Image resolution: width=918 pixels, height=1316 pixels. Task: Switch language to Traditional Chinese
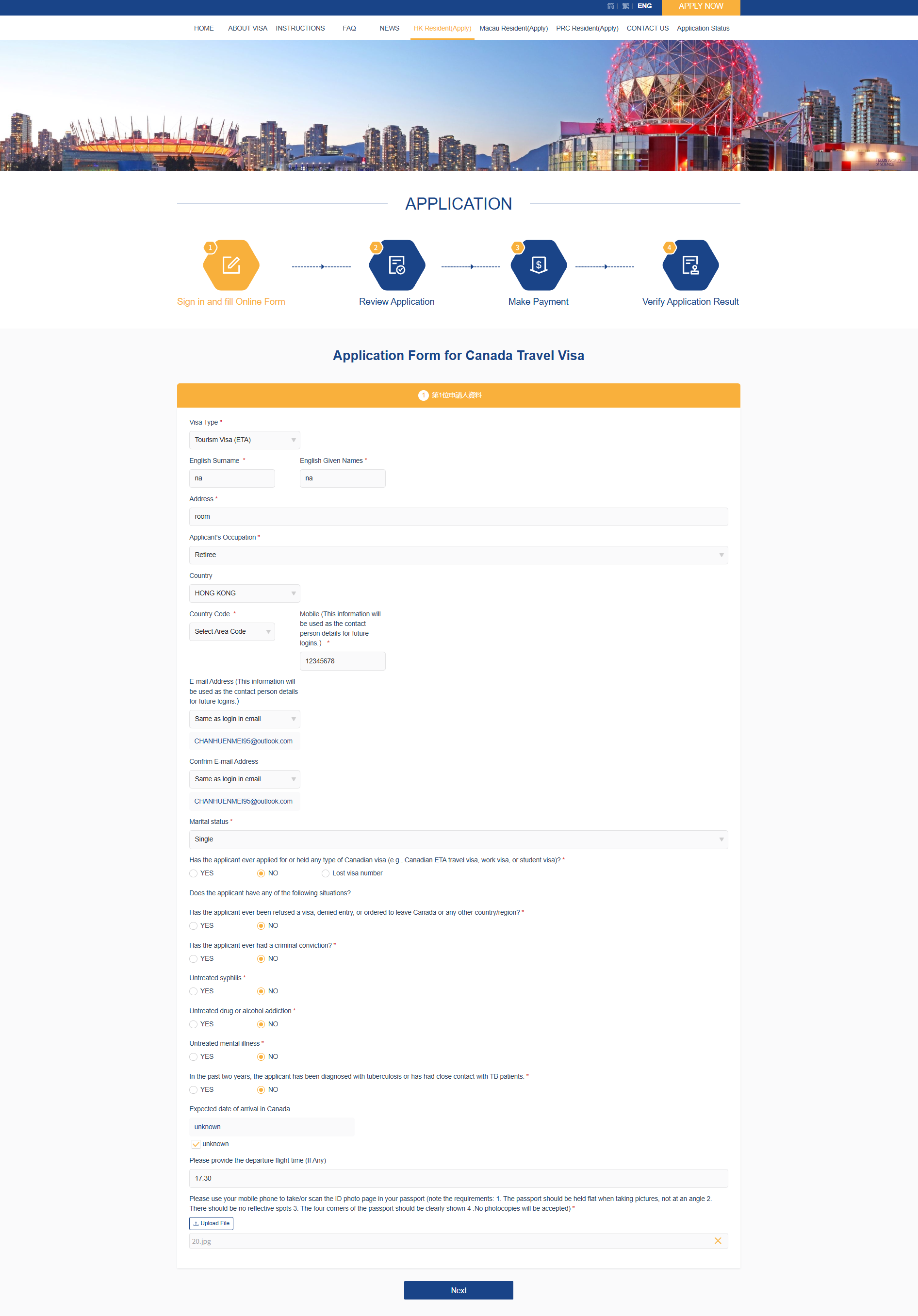(625, 6)
